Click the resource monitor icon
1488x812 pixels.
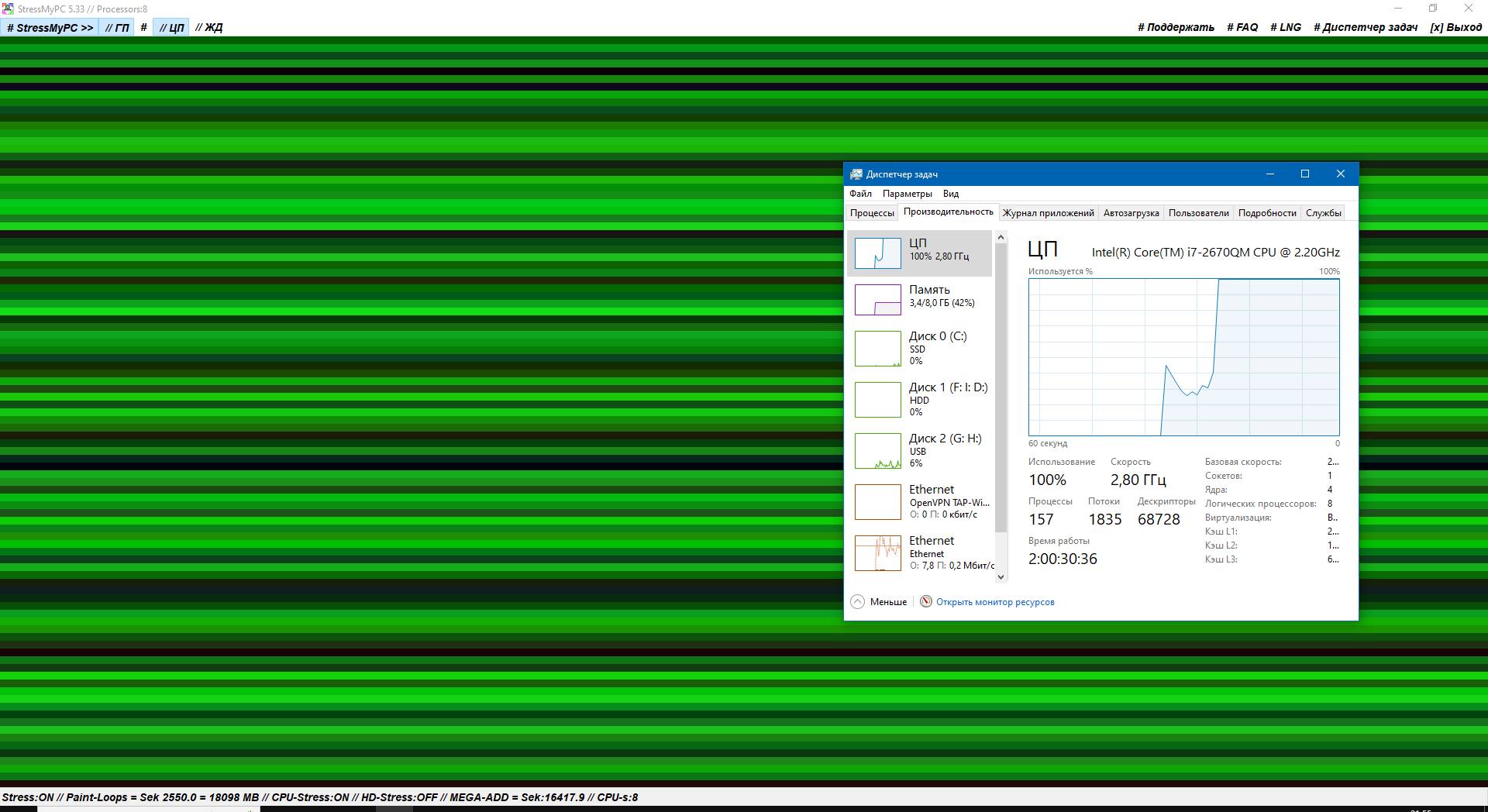click(926, 601)
